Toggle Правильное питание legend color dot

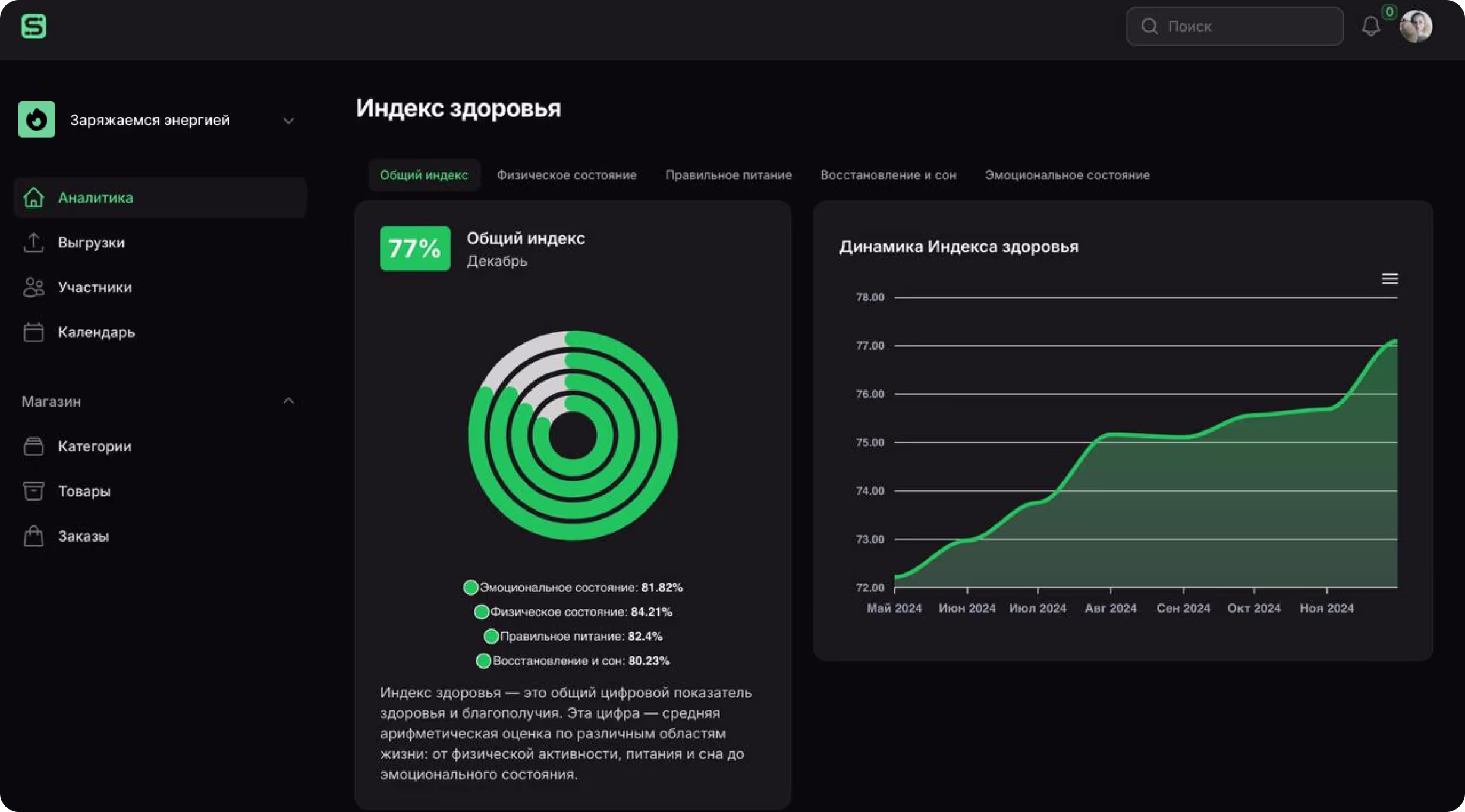click(491, 636)
